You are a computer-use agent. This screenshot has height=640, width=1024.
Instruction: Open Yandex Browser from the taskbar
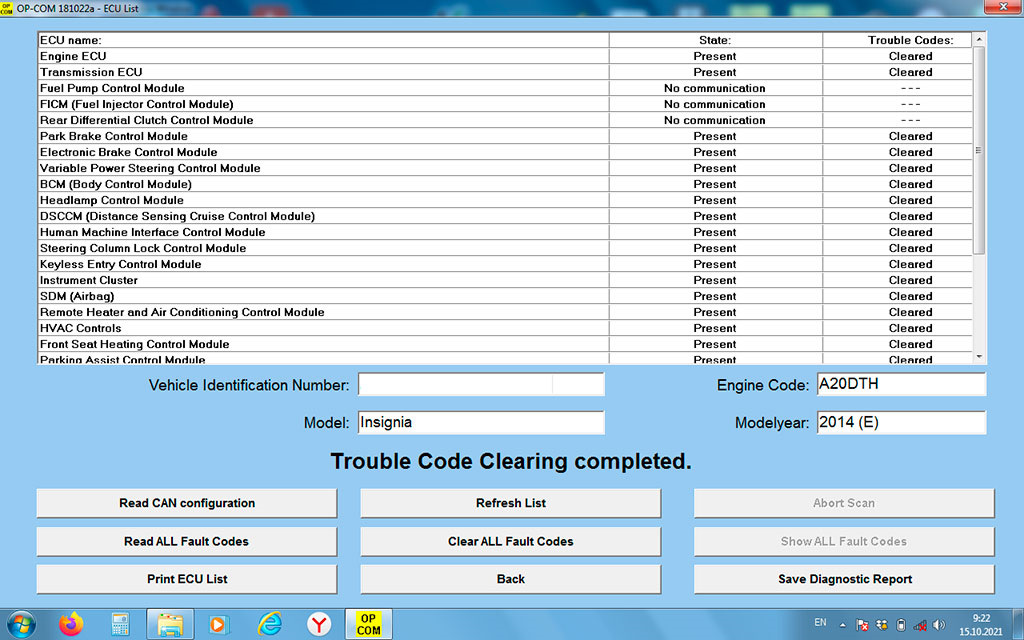click(x=319, y=625)
